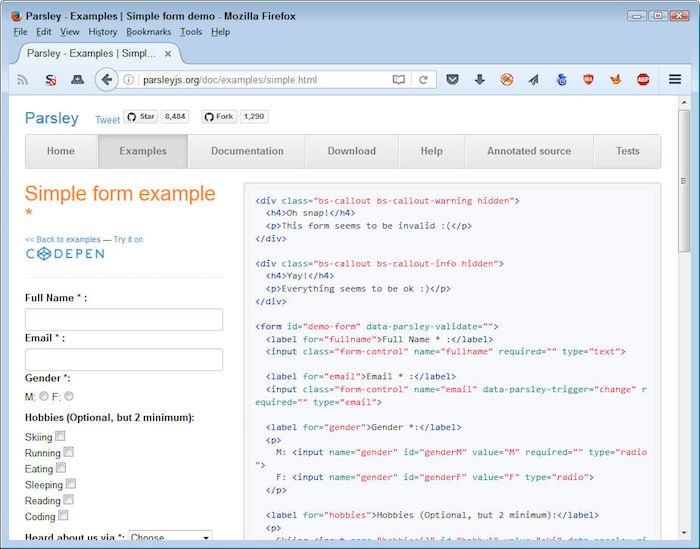Select the M gender radio button
The width and height of the screenshot is (700, 549).
click(x=44, y=396)
